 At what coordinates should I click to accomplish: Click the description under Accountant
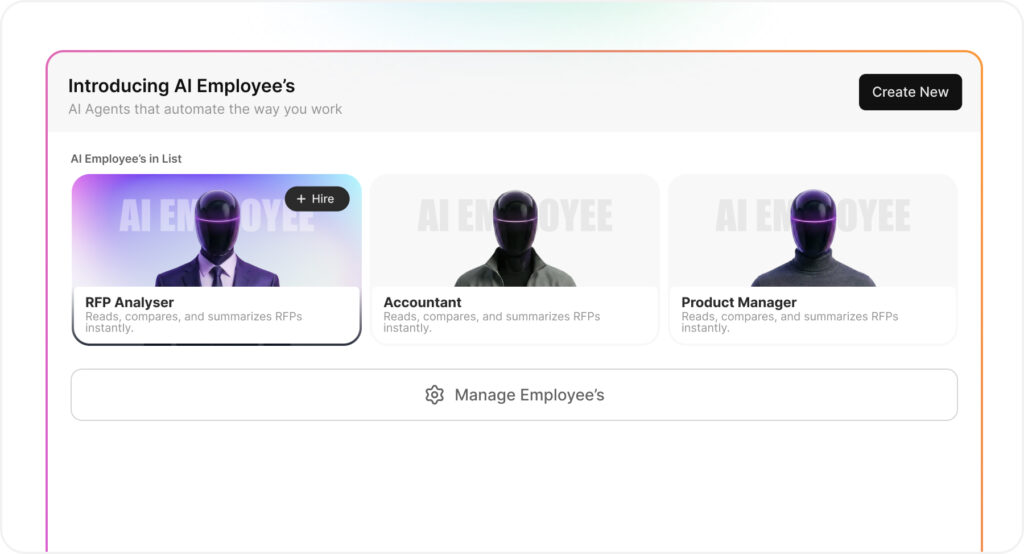491,322
